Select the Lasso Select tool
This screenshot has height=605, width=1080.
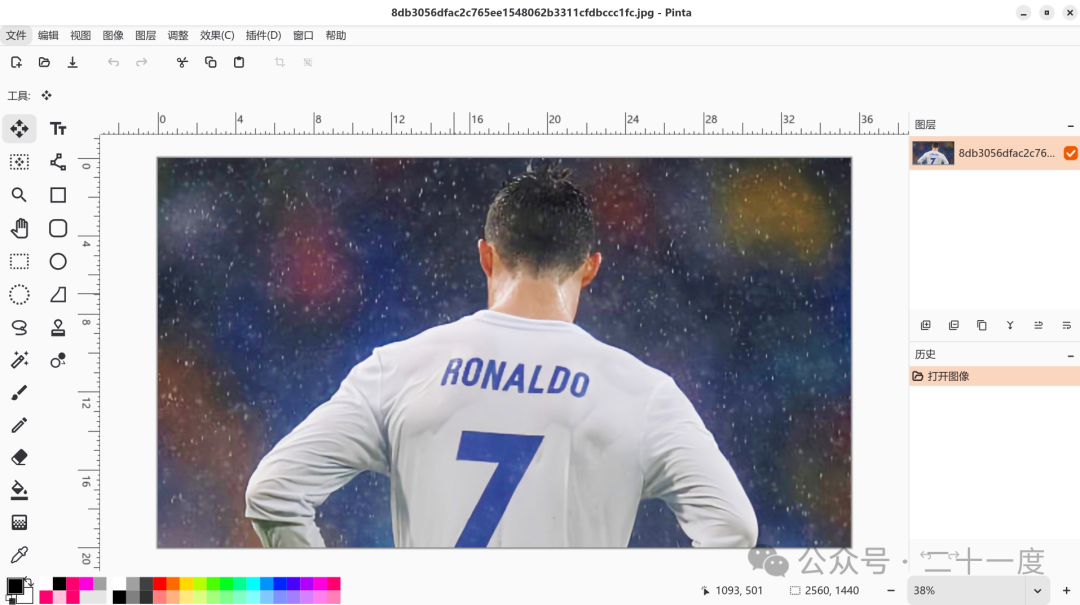pos(19,327)
